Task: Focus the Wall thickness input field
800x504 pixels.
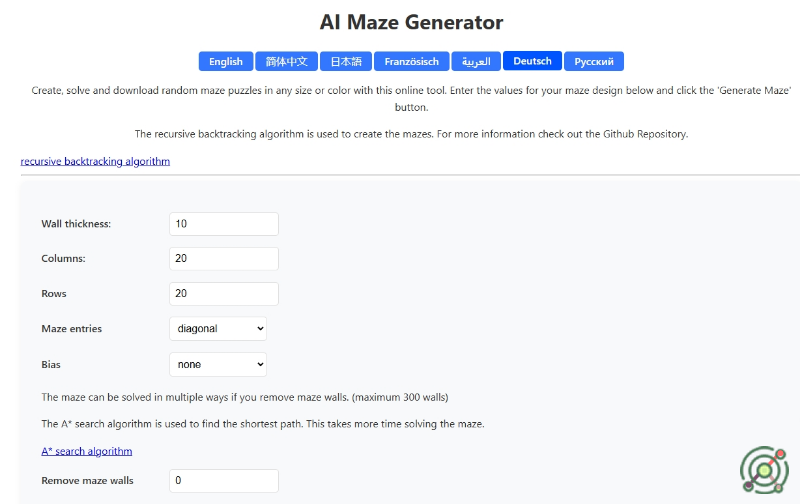Action: [x=224, y=224]
